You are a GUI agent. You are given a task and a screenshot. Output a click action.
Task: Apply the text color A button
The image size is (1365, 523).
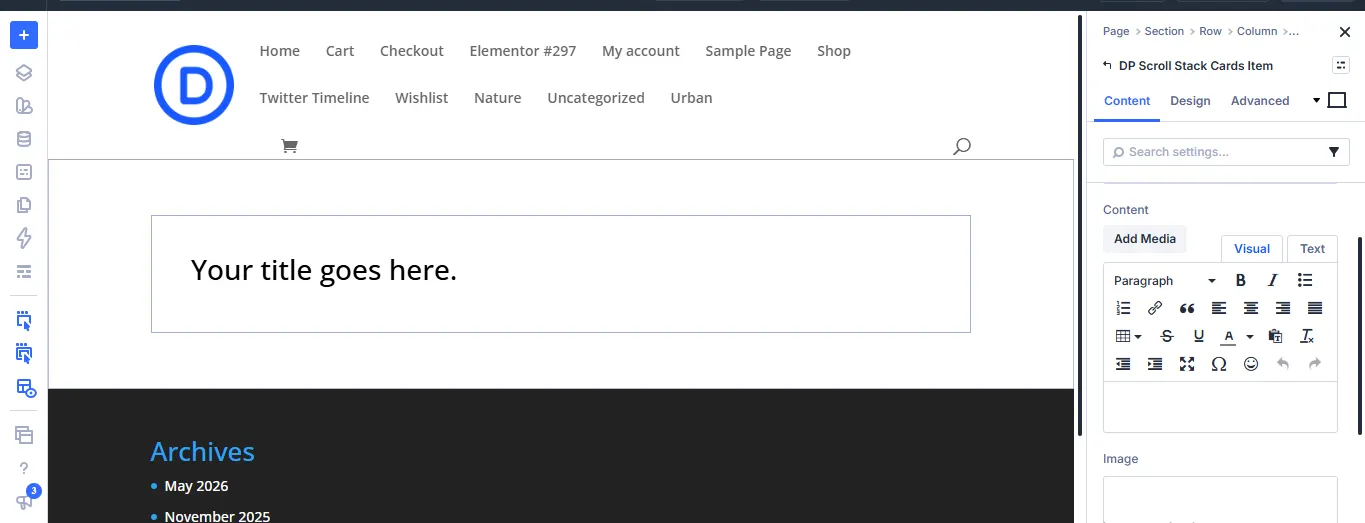click(x=1228, y=336)
